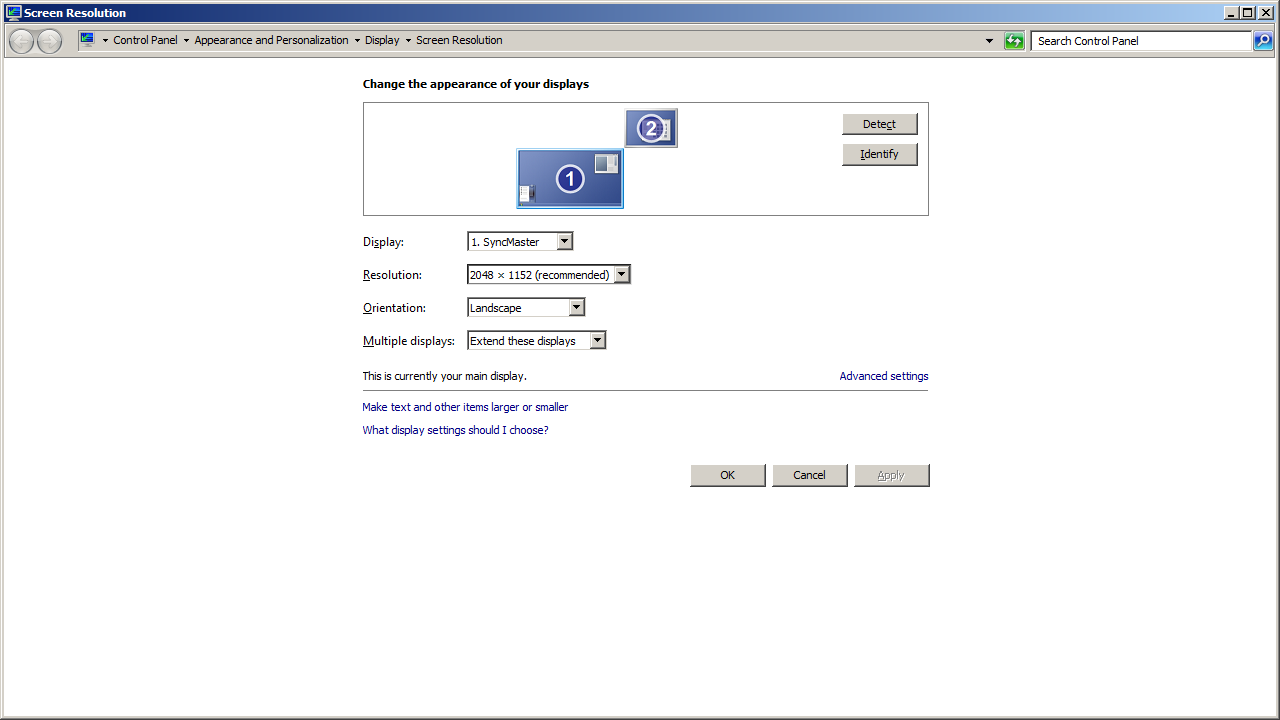Open the Display dropdown showing SyncMaster
The width and height of the screenshot is (1280, 720).
pos(520,242)
